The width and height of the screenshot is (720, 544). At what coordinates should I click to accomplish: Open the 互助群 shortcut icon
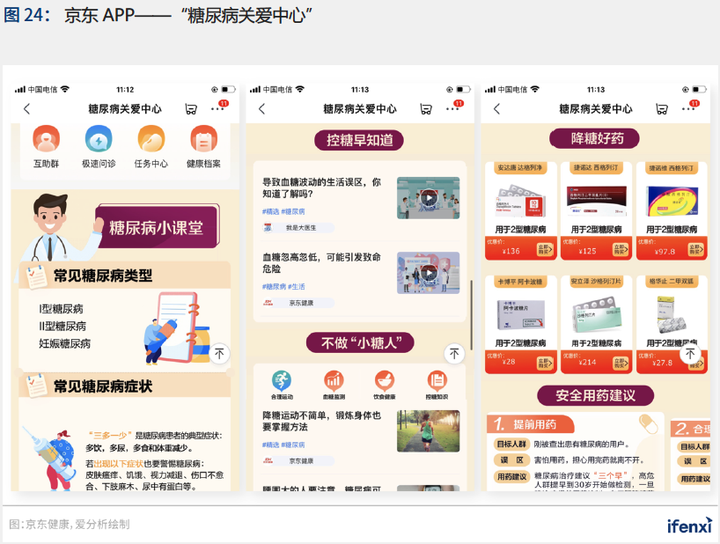click(x=46, y=139)
